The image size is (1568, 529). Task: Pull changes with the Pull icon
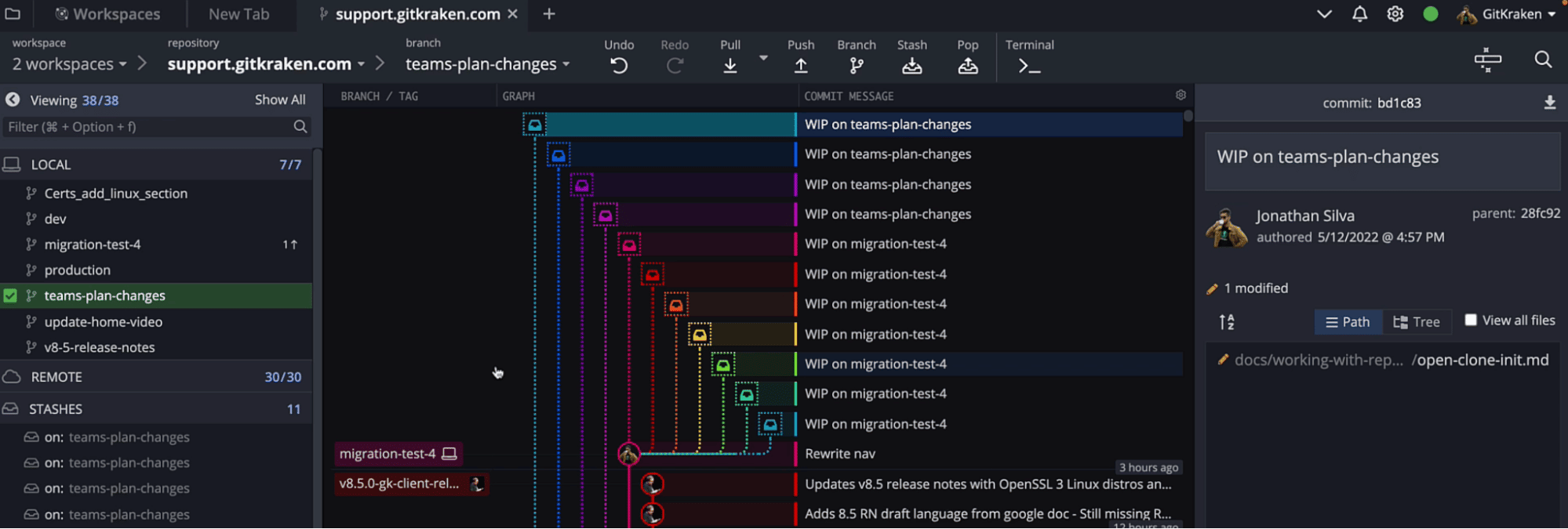click(730, 67)
